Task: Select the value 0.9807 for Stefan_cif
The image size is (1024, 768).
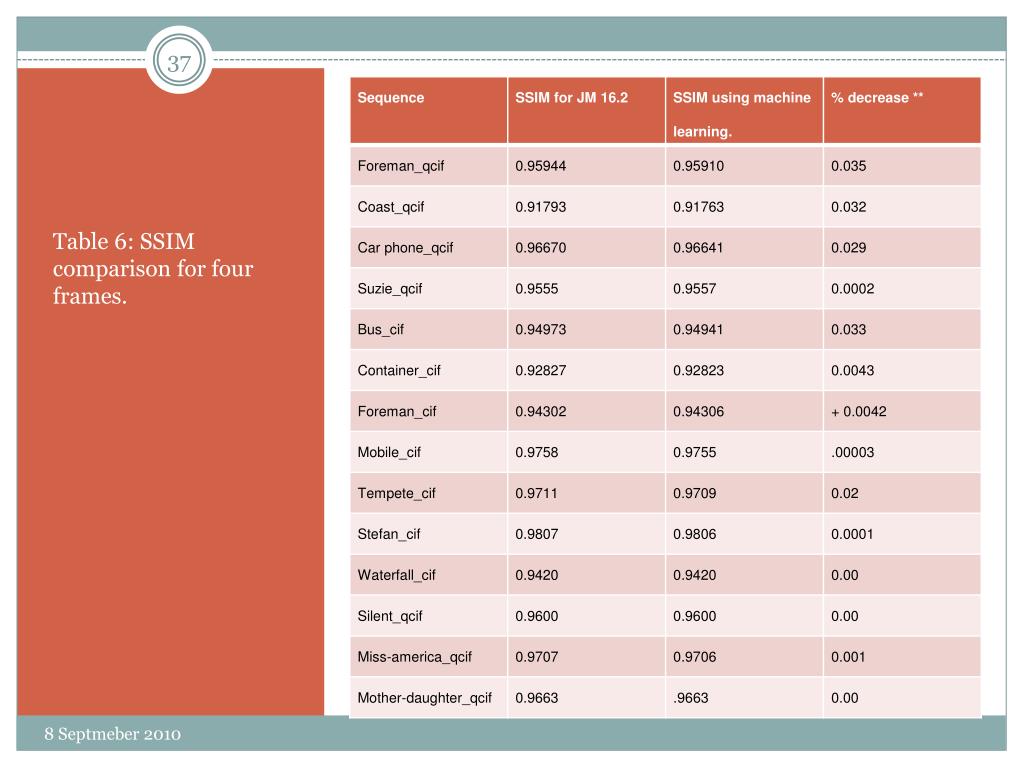Action: pyautogui.click(x=537, y=534)
